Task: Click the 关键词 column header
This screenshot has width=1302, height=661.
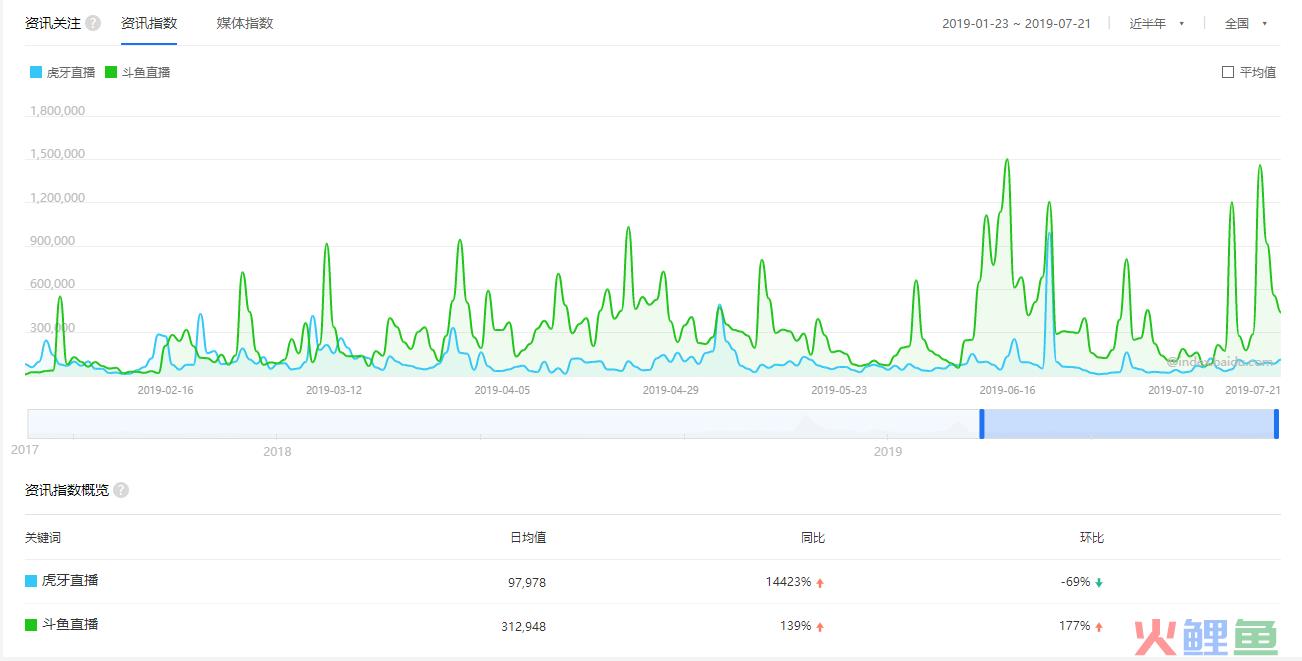Action: click(43, 537)
